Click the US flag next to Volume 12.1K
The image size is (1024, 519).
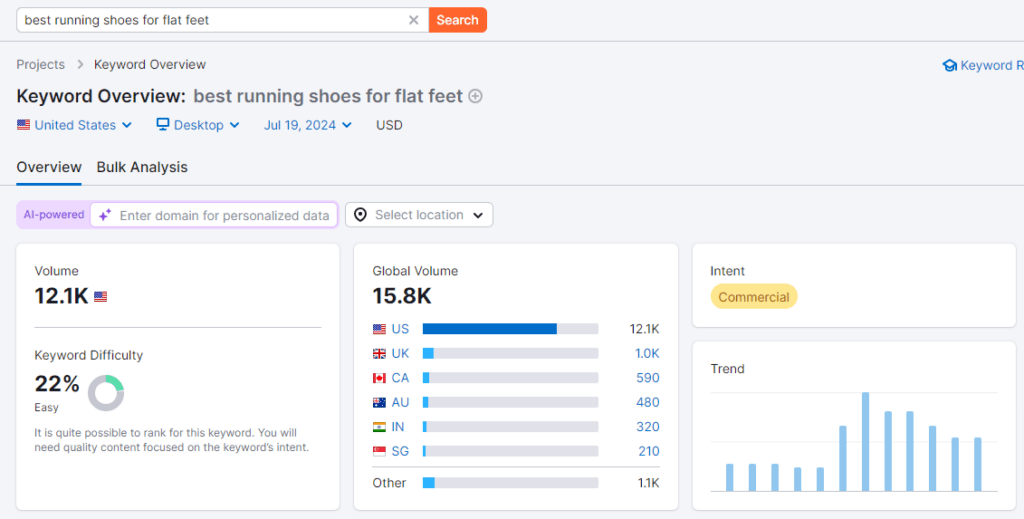[100, 297]
